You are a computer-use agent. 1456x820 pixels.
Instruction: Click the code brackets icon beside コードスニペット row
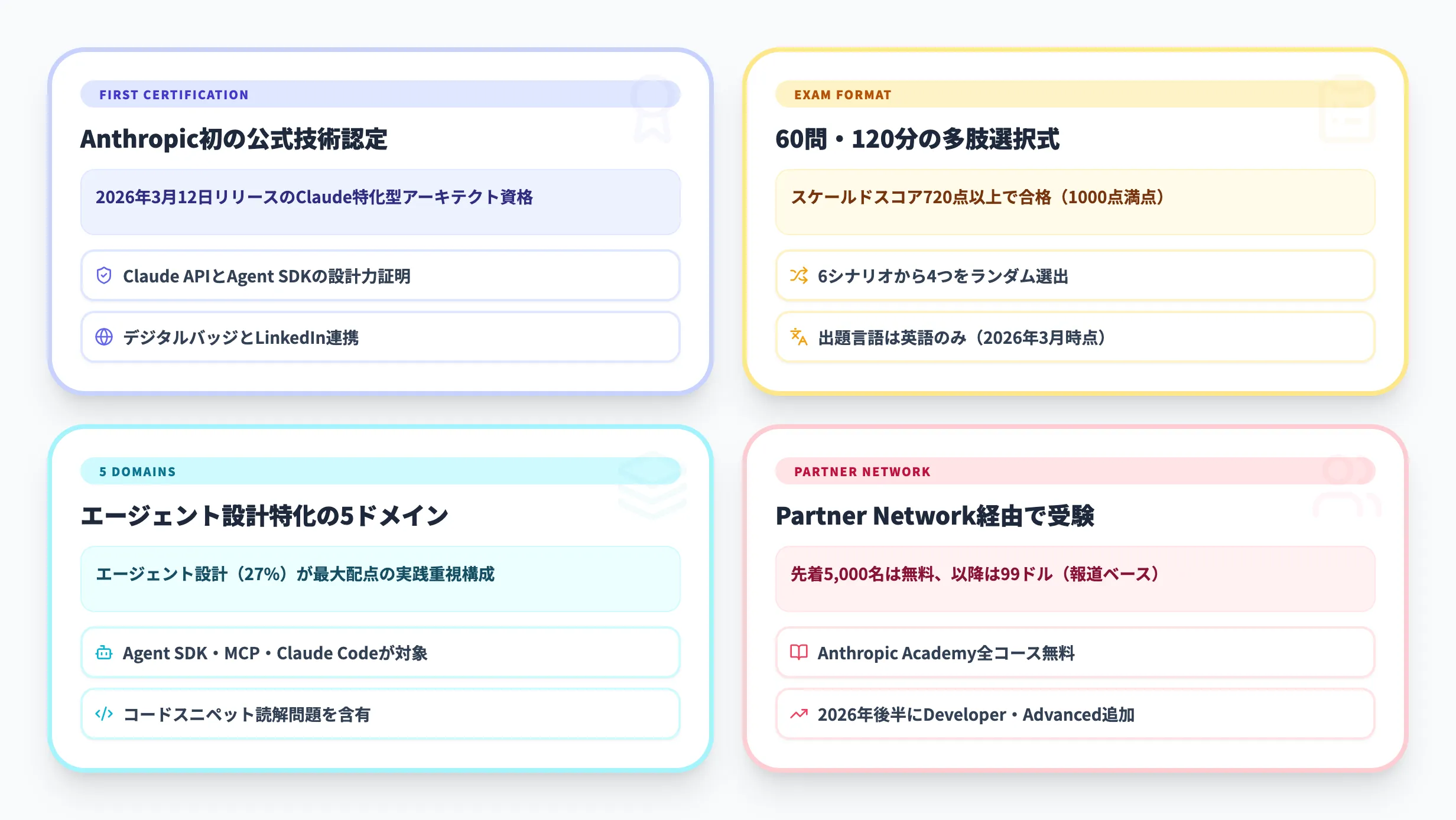[104, 714]
